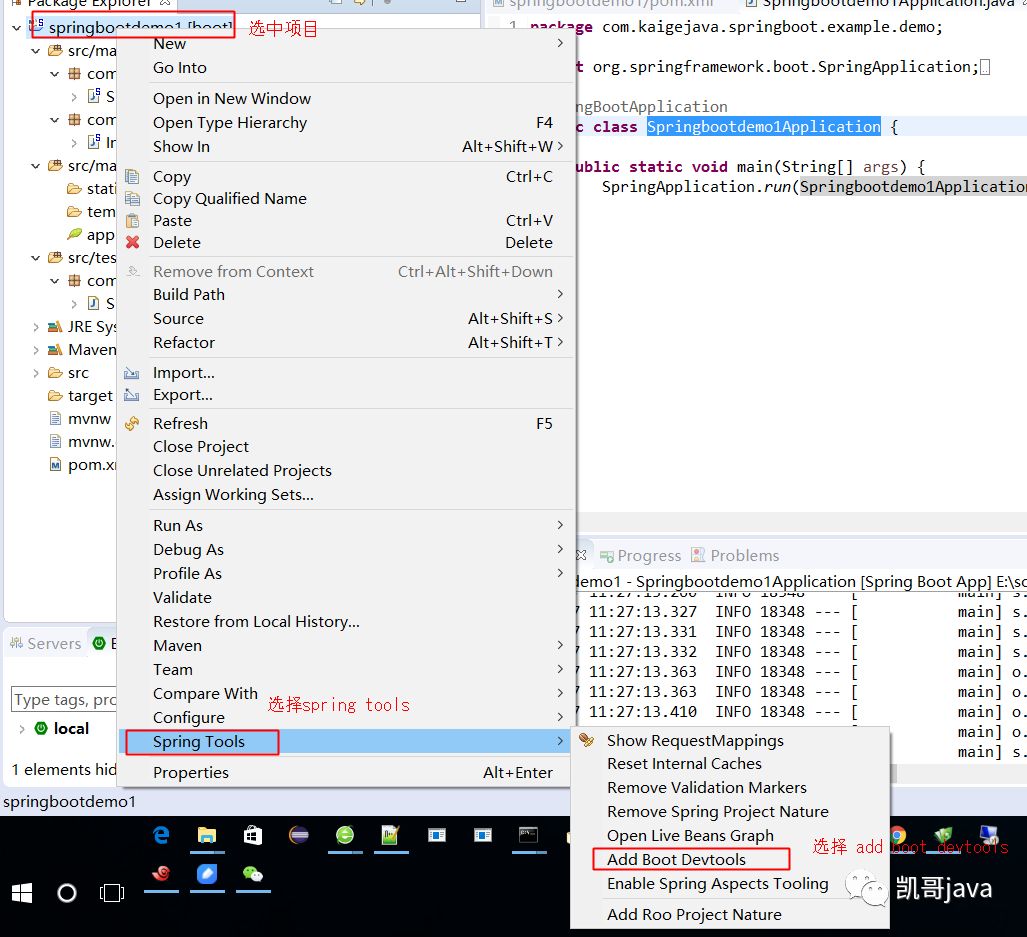Open the Spring Tools submenu
This screenshot has height=937, width=1027.
tap(198, 742)
